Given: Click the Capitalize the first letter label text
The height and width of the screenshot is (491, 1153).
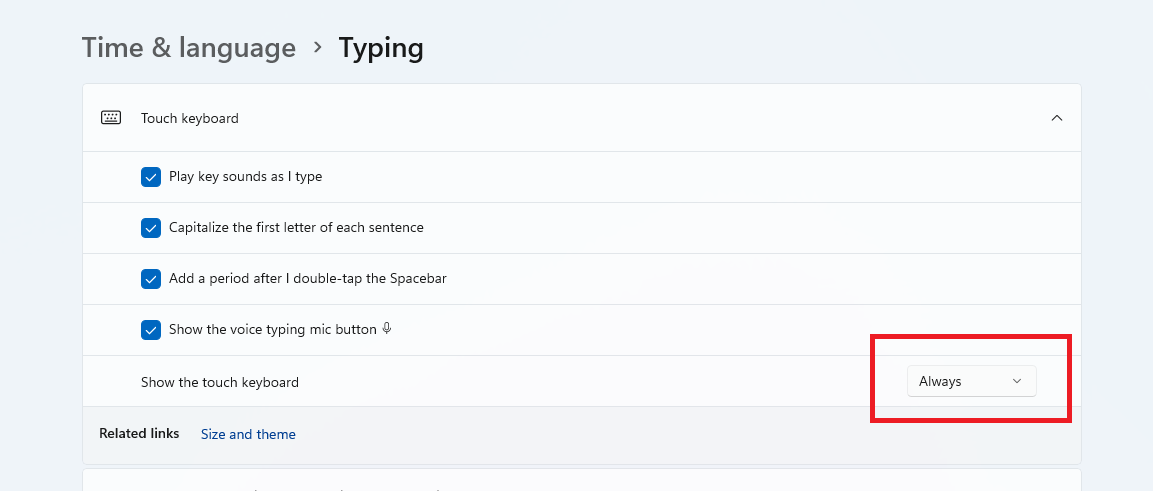Looking at the screenshot, I should coord(296,228).
